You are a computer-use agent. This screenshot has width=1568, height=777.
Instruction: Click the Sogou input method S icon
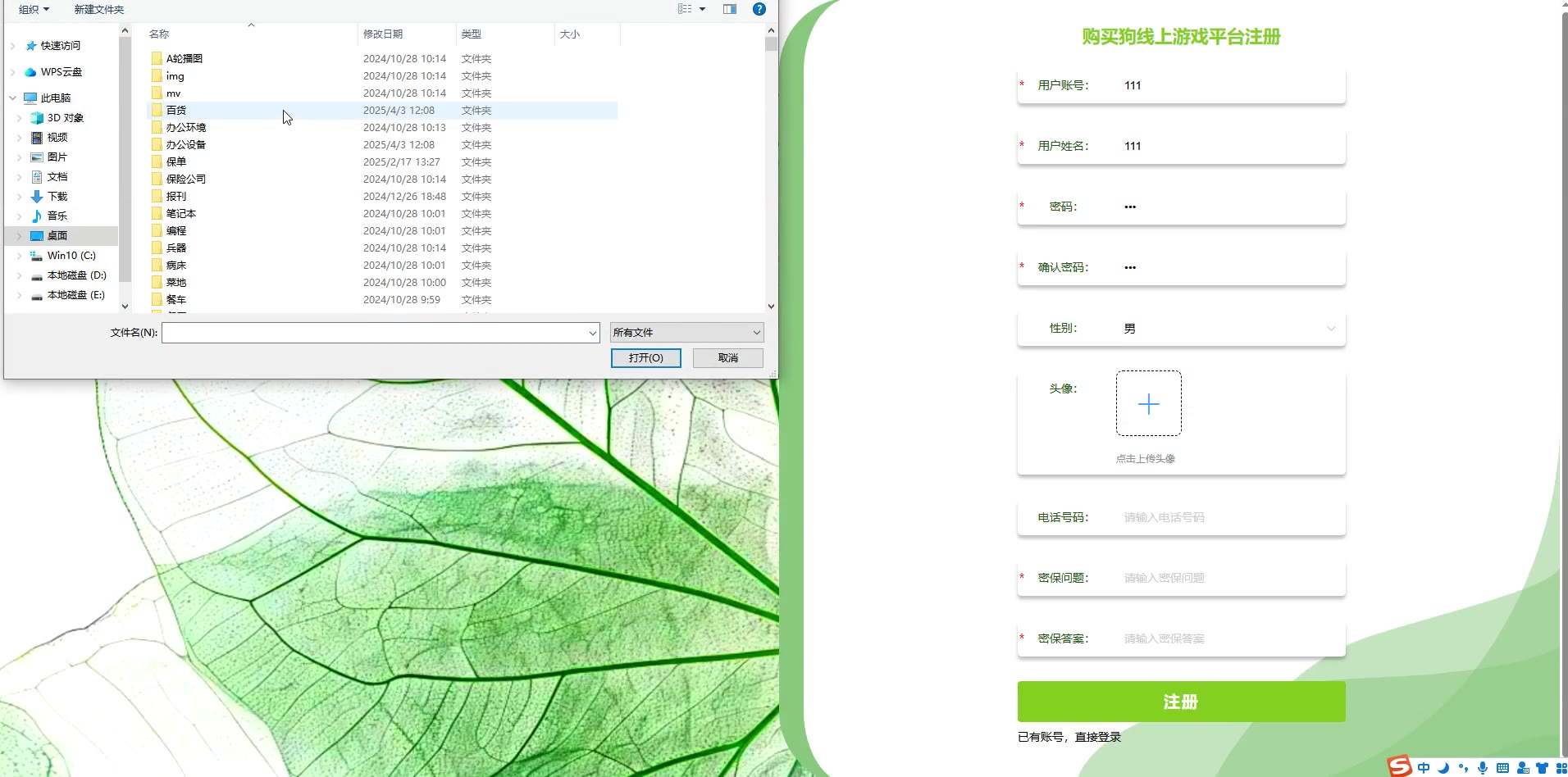tap(1399, 766)
